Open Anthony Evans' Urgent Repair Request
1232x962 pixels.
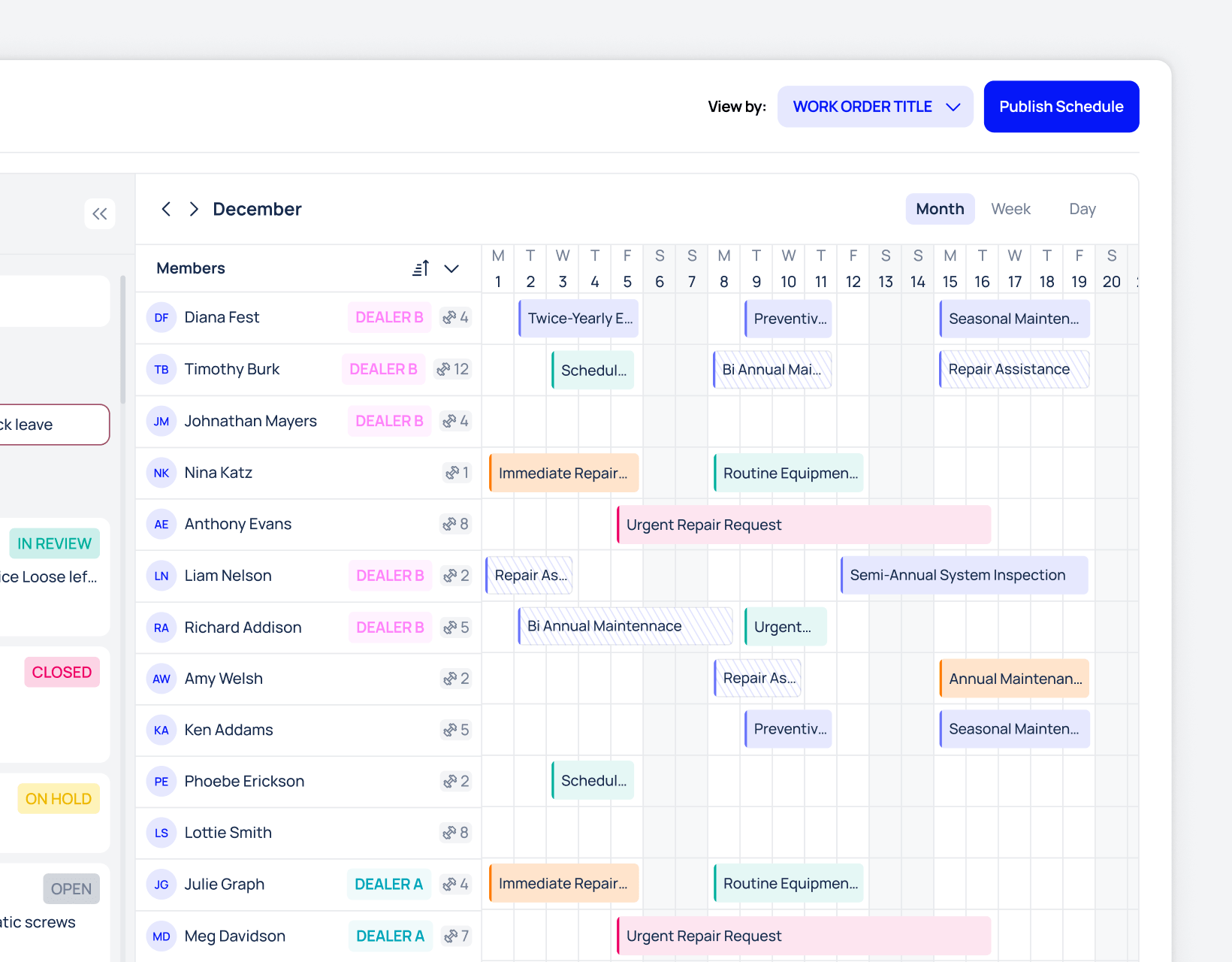(804, 525)
